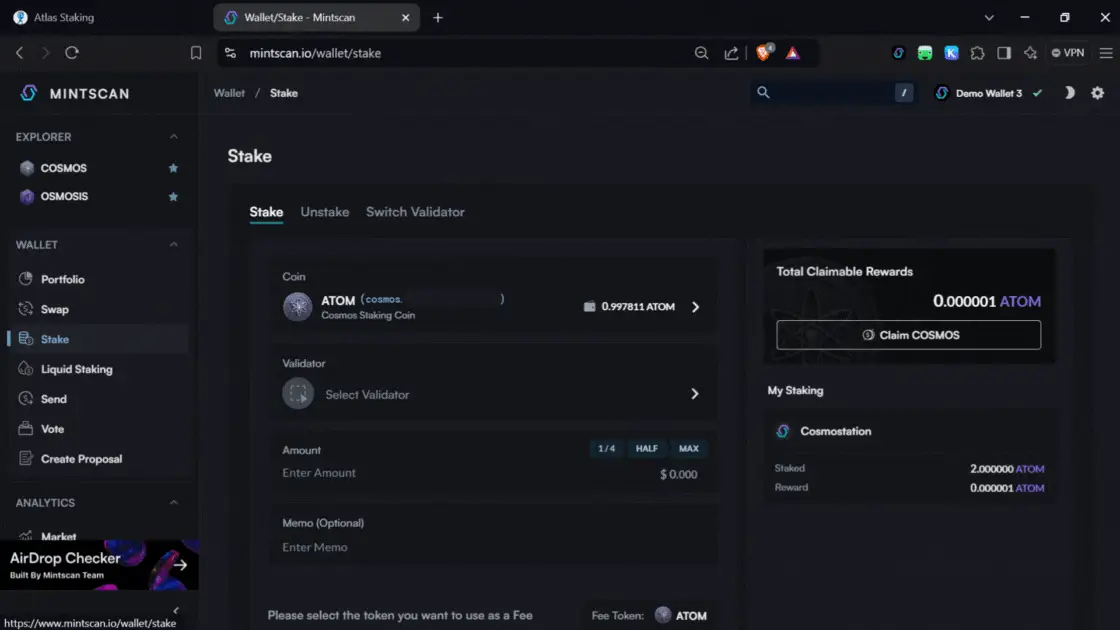Open the settings gear icon
The image size is (1120, 630).
[1097, 93]
